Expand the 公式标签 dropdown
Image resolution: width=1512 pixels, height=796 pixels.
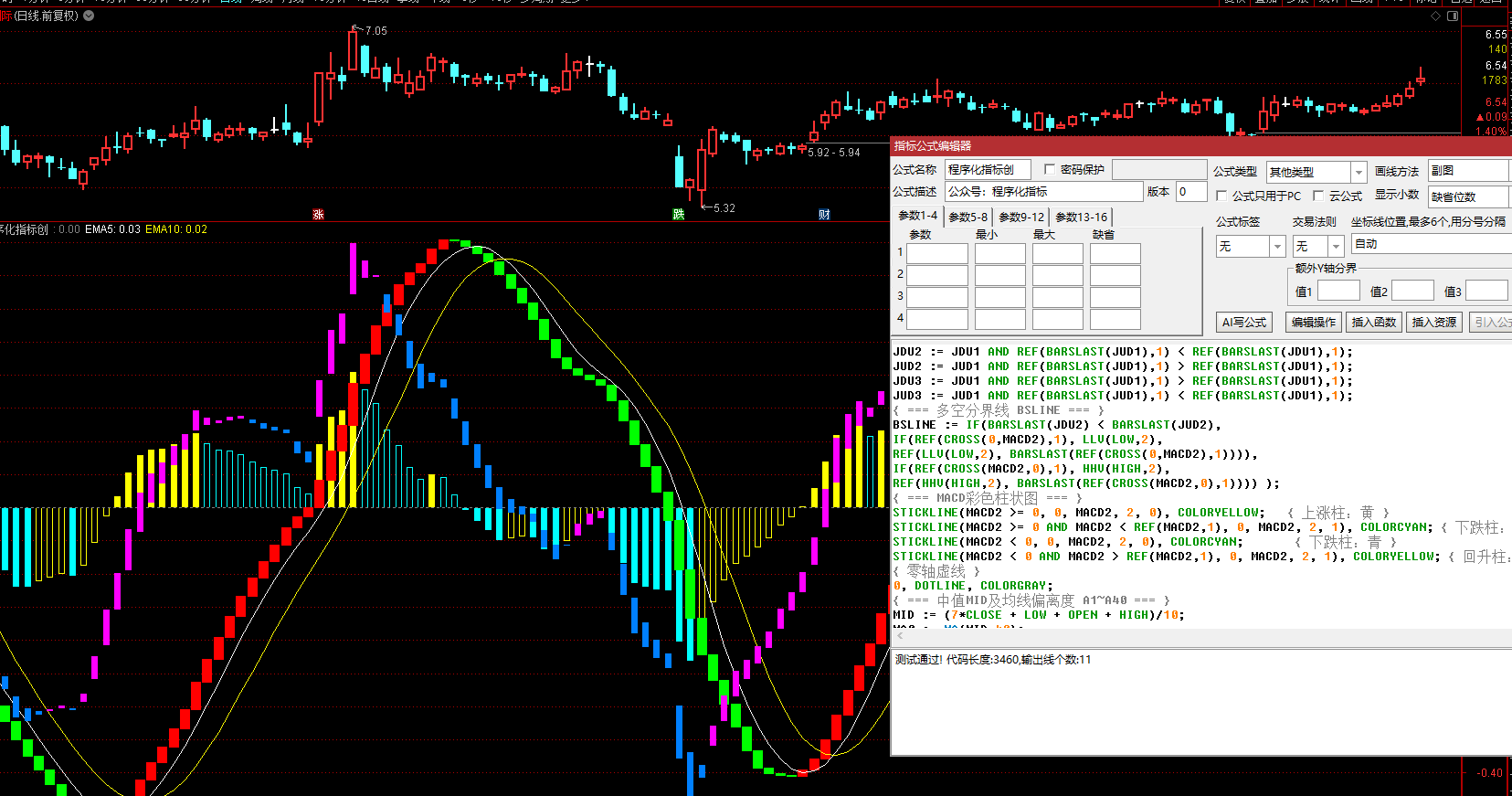coord(1276,247)
